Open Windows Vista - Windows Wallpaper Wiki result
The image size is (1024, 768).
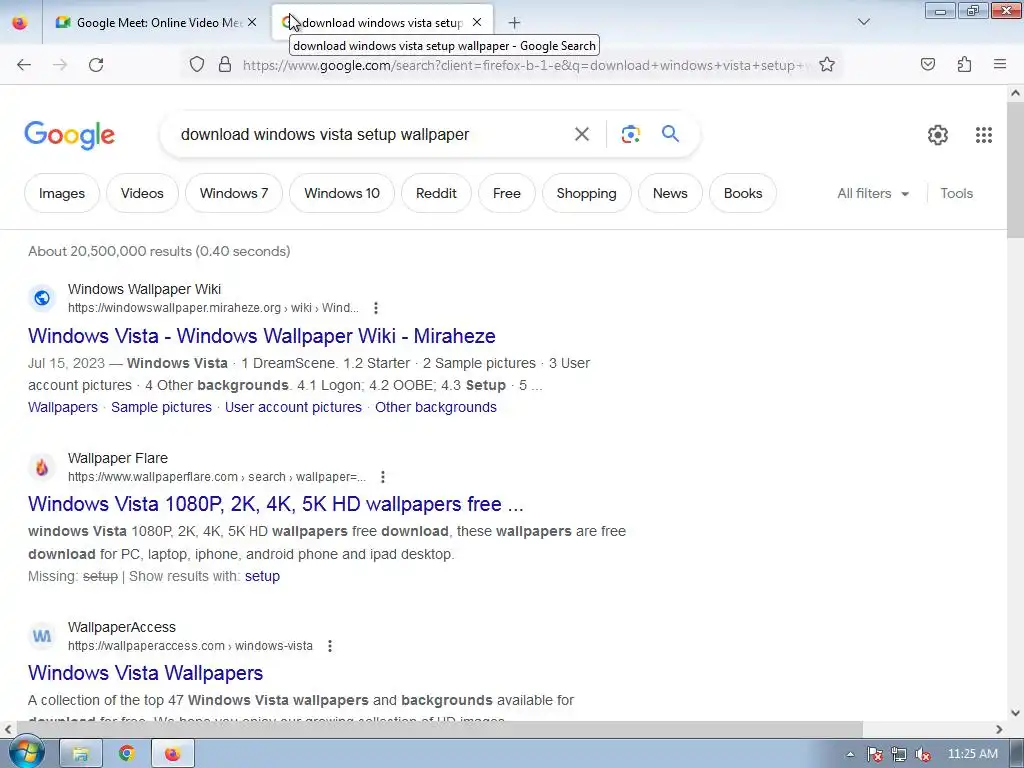[262, 336]
